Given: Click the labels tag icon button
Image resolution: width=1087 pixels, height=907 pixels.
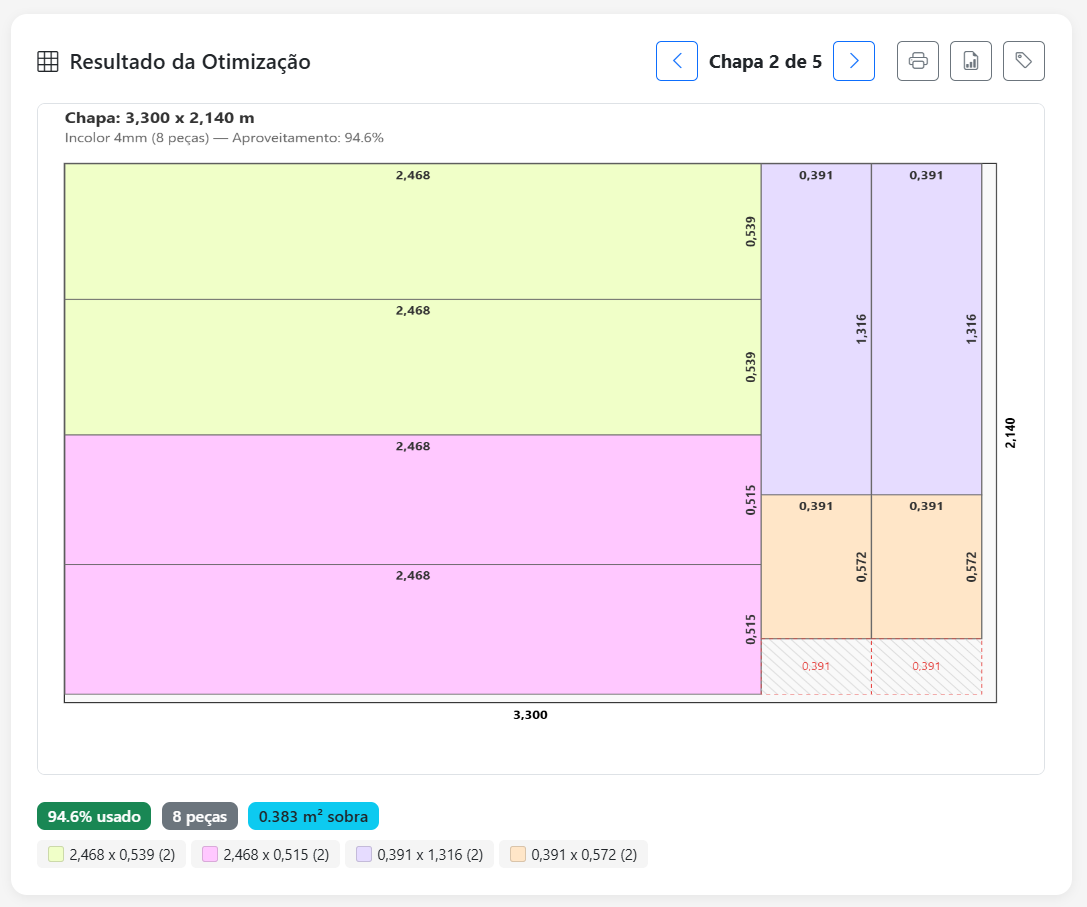Looking at the screenshot, I should [1024, 61].
